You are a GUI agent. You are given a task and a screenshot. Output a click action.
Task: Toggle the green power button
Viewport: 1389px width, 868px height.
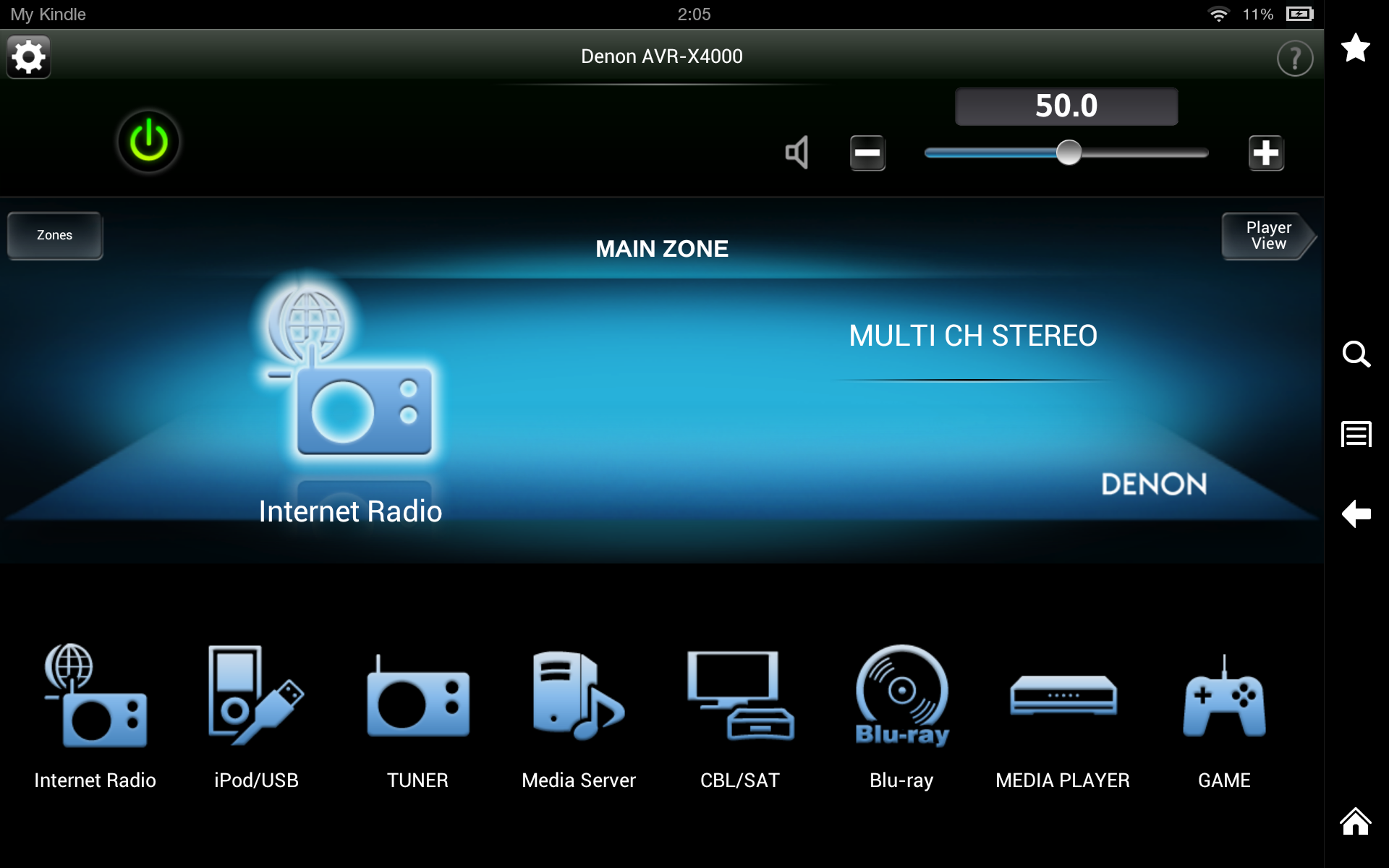(x=148, y=142)
